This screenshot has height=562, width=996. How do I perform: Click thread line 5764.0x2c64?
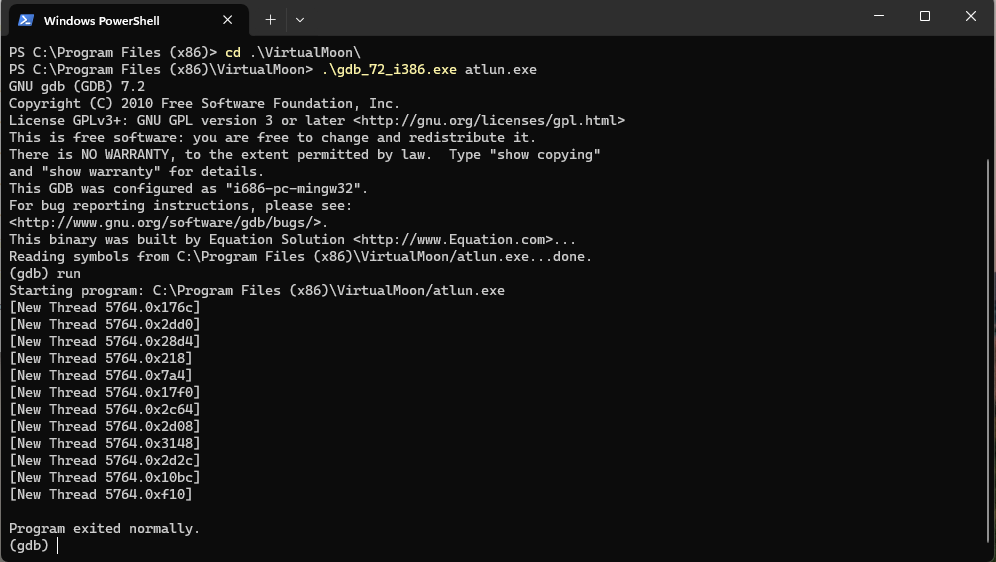pos(105,410)
